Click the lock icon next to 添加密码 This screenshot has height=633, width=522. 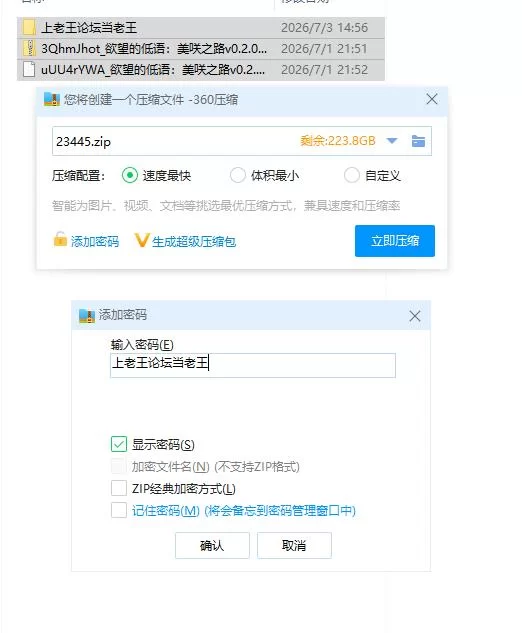pos(60,239)
